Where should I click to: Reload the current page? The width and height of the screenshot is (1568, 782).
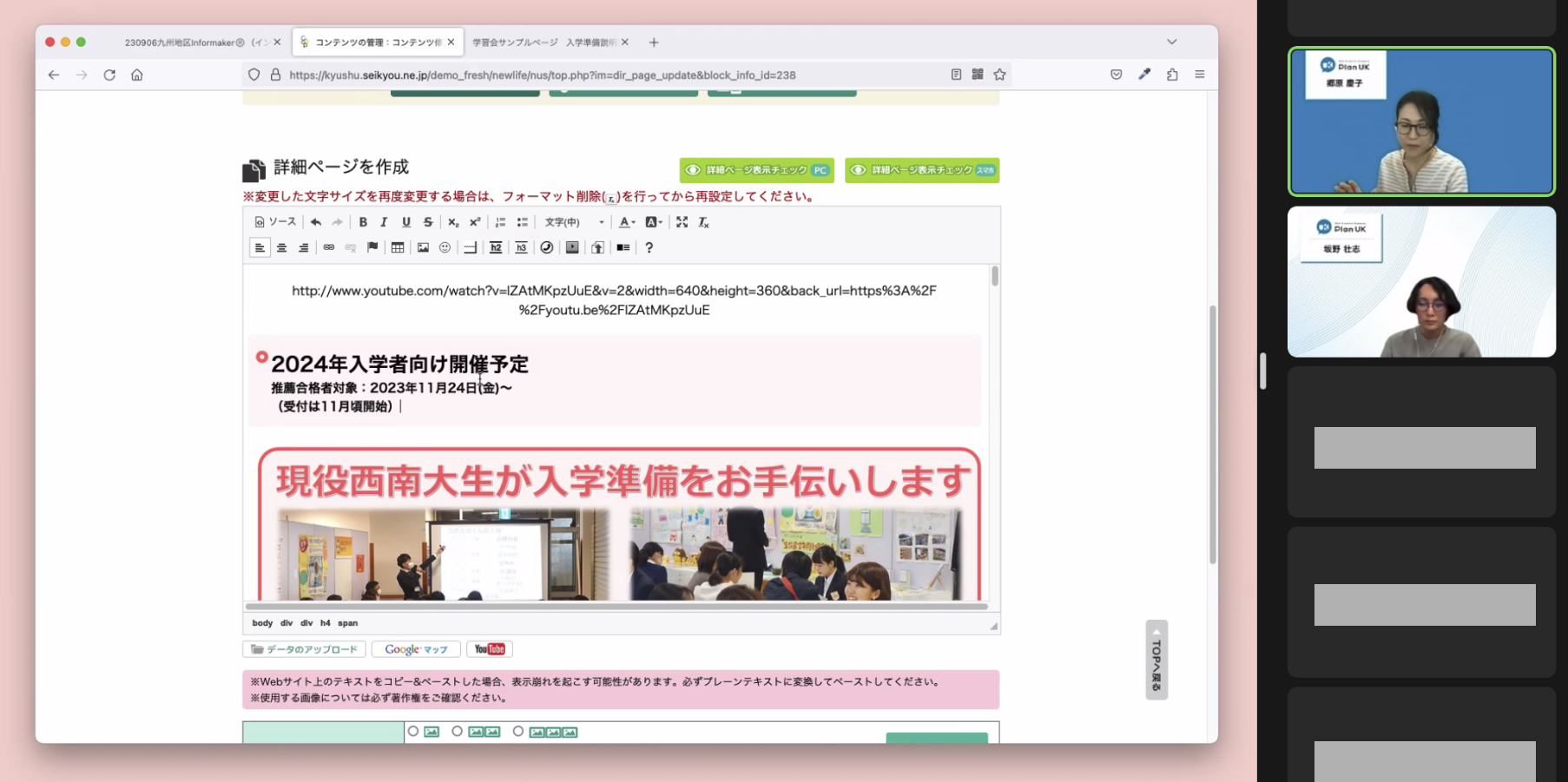(109, 75)
